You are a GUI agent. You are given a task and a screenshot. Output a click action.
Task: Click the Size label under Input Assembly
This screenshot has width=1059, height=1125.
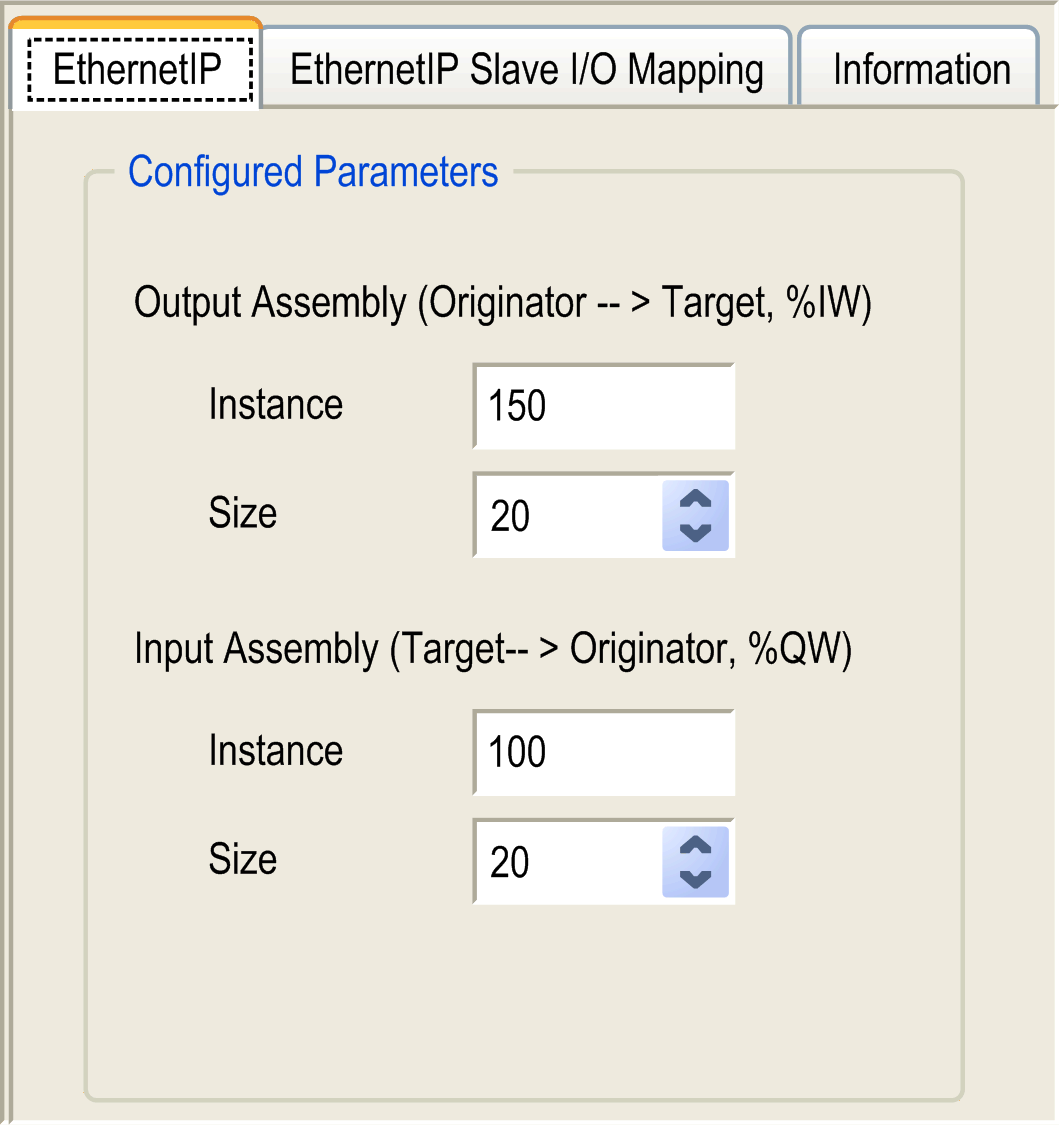point(243,861)
